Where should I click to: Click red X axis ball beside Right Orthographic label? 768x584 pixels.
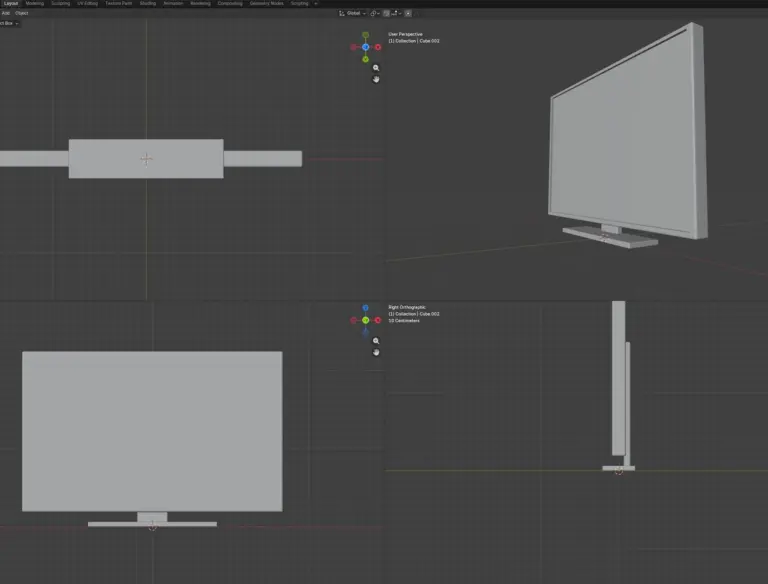tap(378, 320)
